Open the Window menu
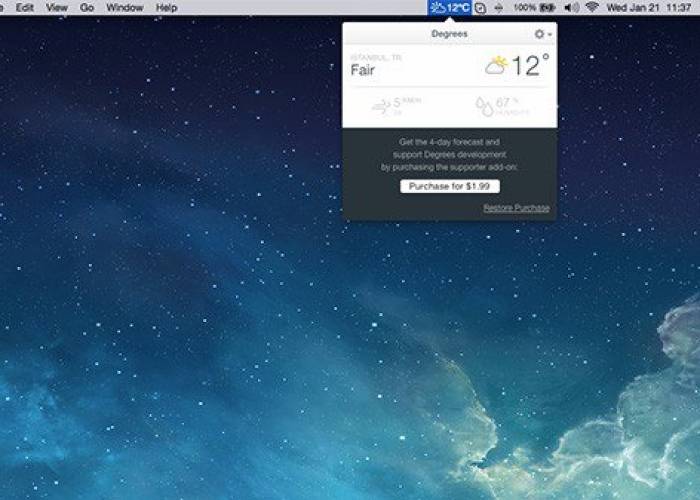Image resolution: width=700 pixels, height=500 pixels. point(125,8)
